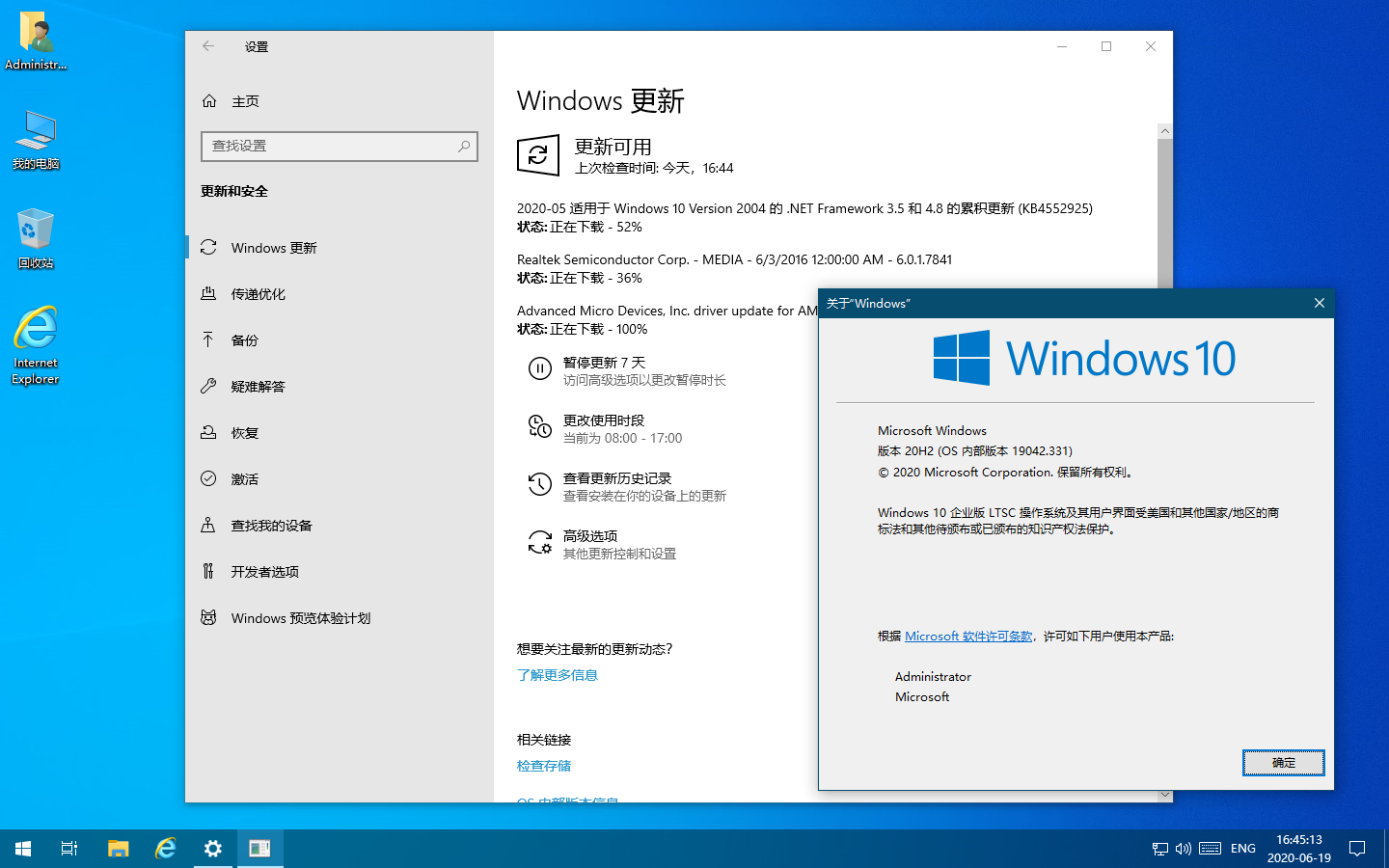Viewport: 1389px width, 868px height.
Task: Click the update refresh status icon
Action: 538,155
